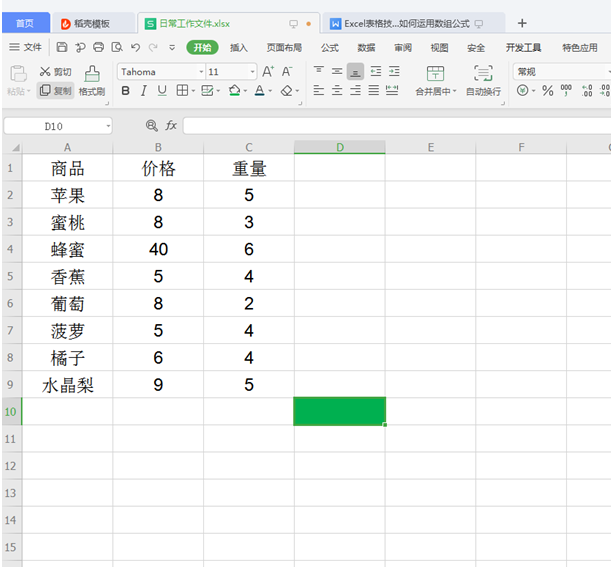Increase font size with A+ icon
This screenshot has width=611, height=567.
coord(268,72)
